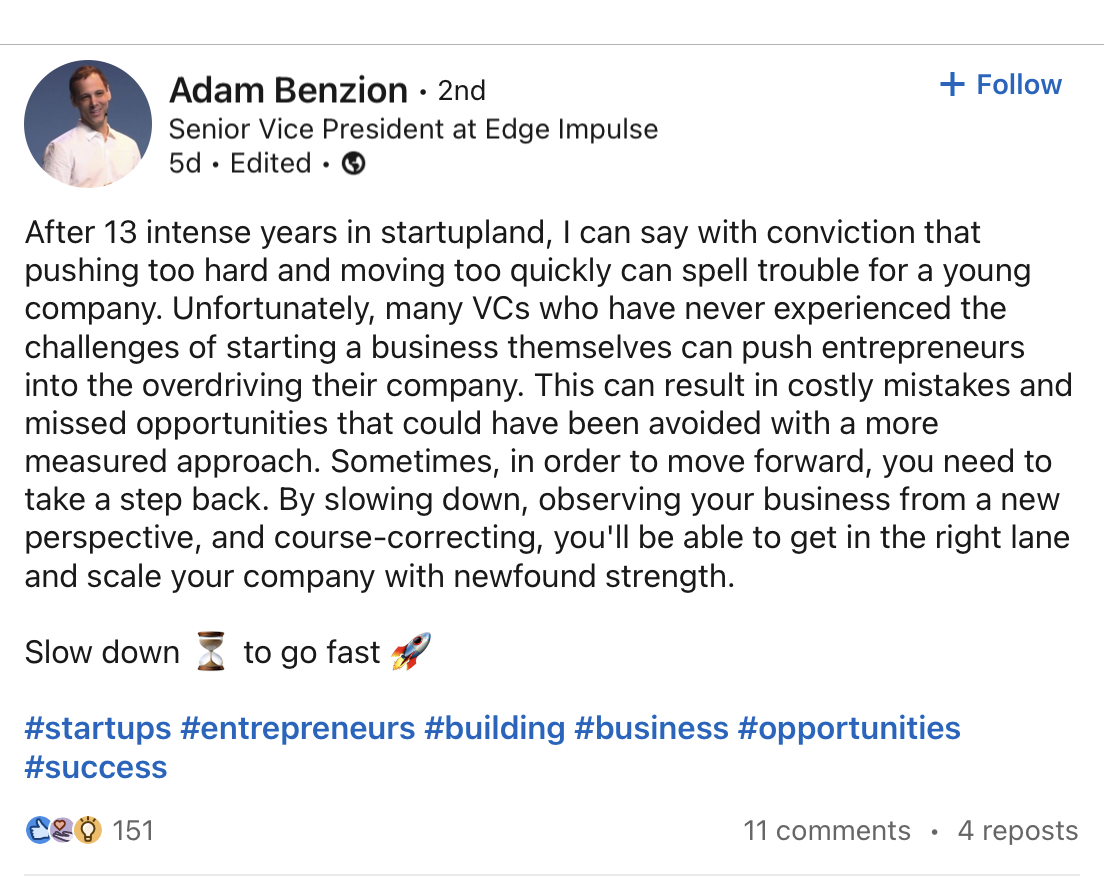Follow Adam Benzion
1104x884 pixels.
click(1000, 84)
